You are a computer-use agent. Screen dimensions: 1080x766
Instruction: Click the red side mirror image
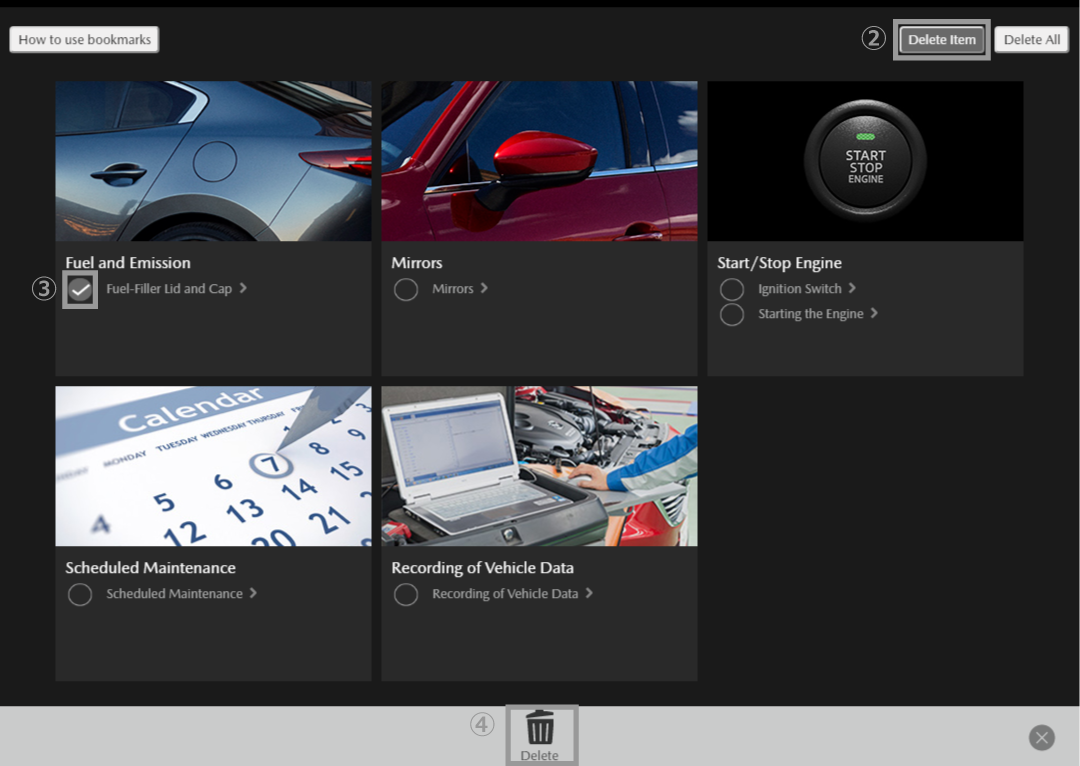point(539,161)
